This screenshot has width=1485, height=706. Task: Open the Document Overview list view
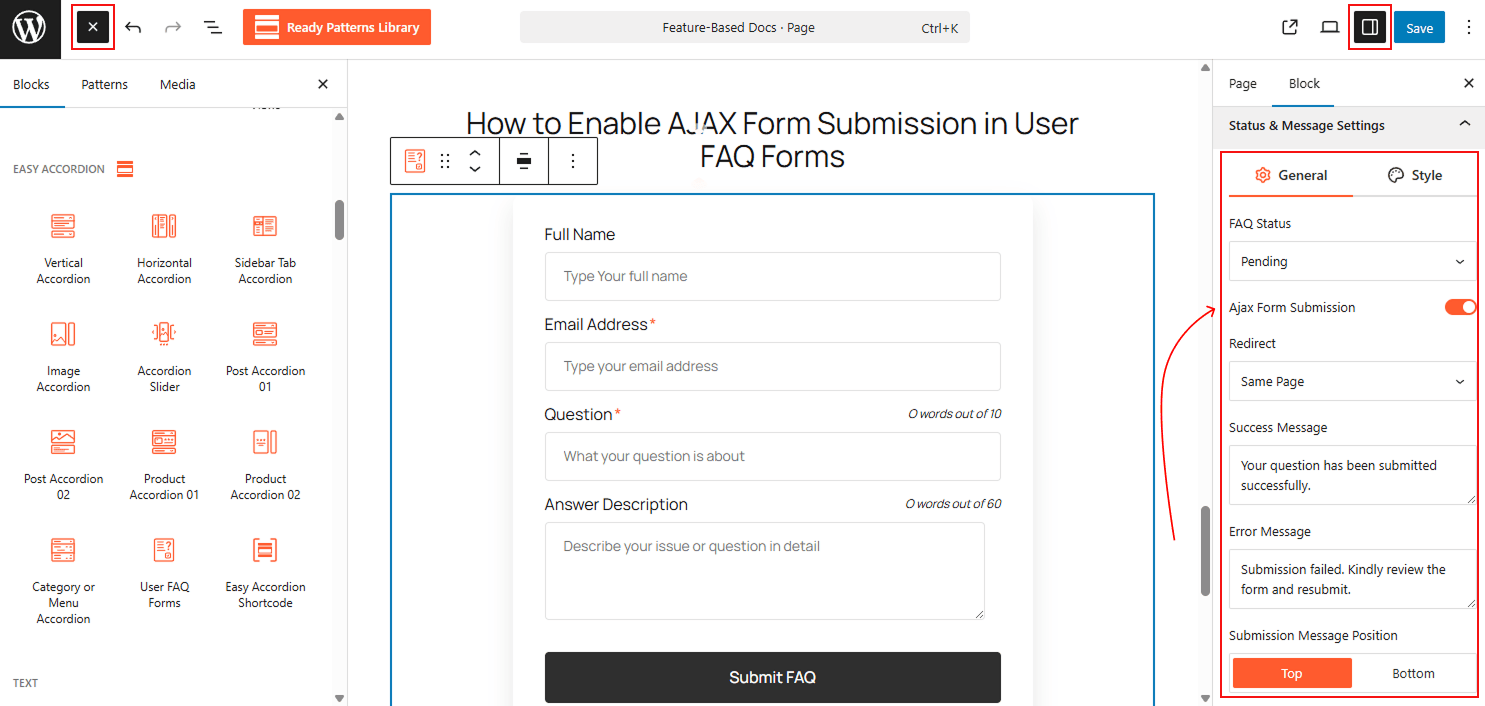pyautogui.click(x=212, y=27)
